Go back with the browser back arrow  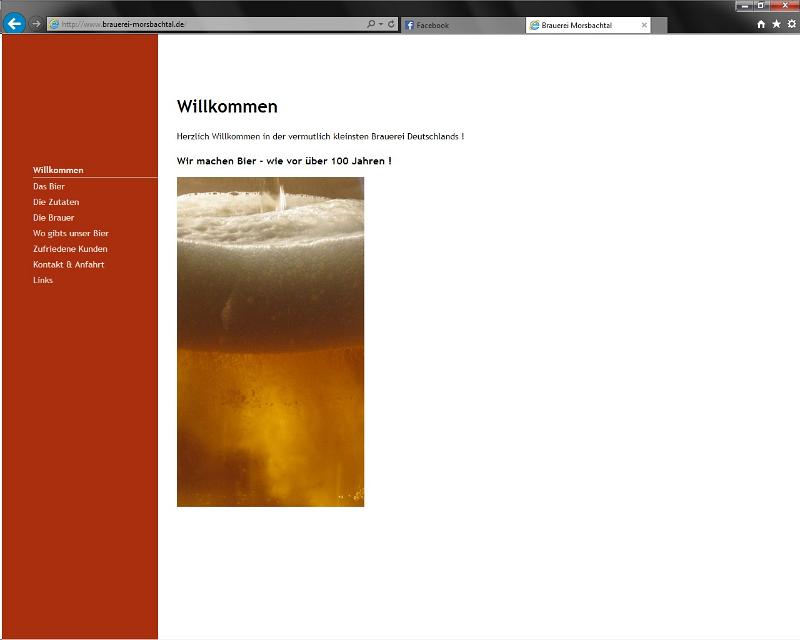tap(15, 23)
